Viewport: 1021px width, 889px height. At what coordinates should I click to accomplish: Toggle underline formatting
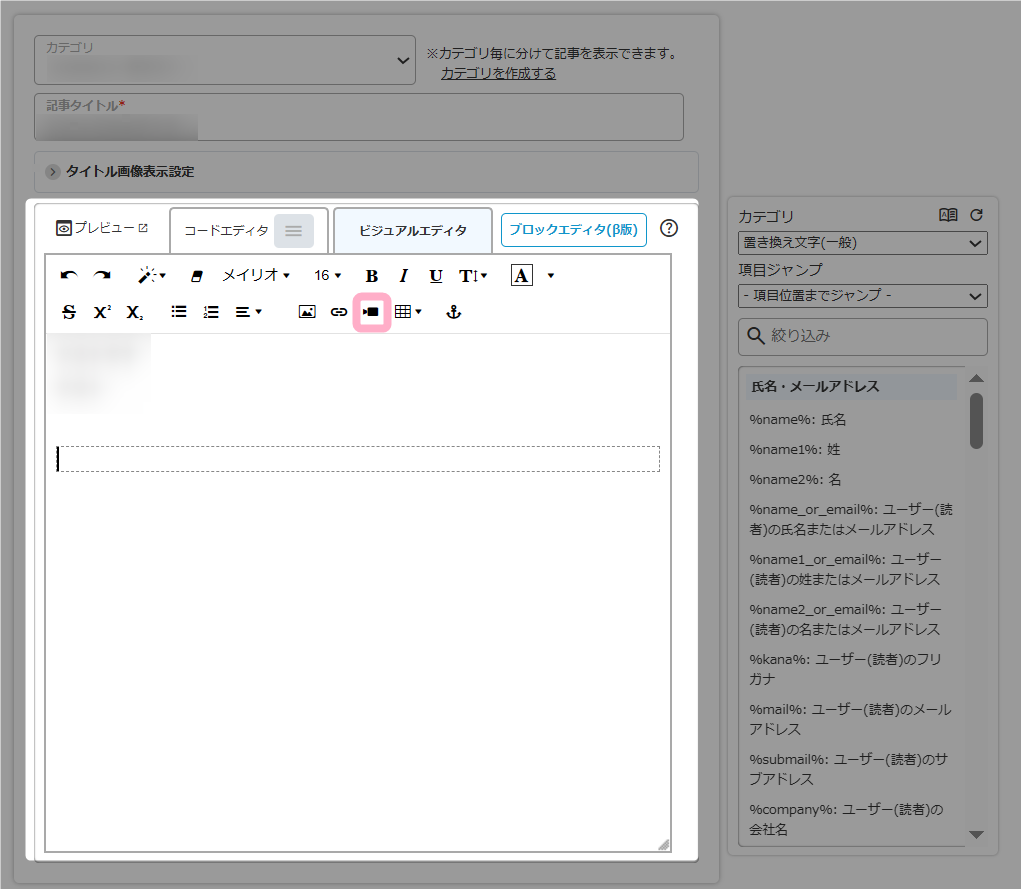point(436,276)
